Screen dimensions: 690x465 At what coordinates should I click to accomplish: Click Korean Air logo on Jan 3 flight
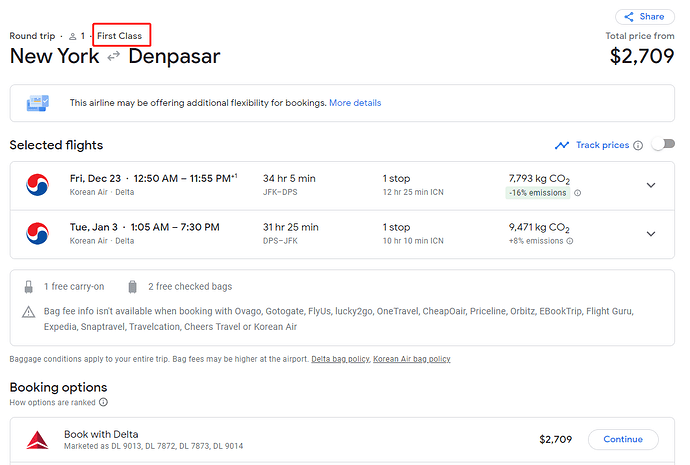coord(37,233)
